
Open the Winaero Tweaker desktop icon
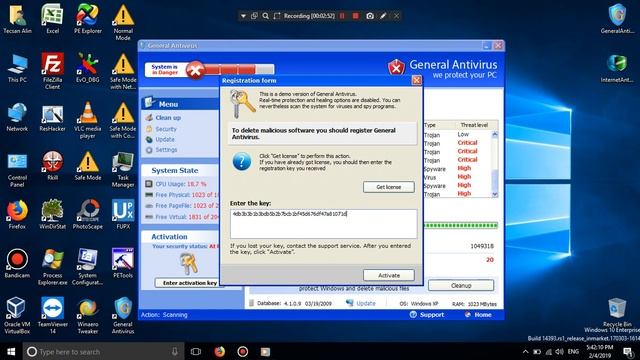pos(88,316)
